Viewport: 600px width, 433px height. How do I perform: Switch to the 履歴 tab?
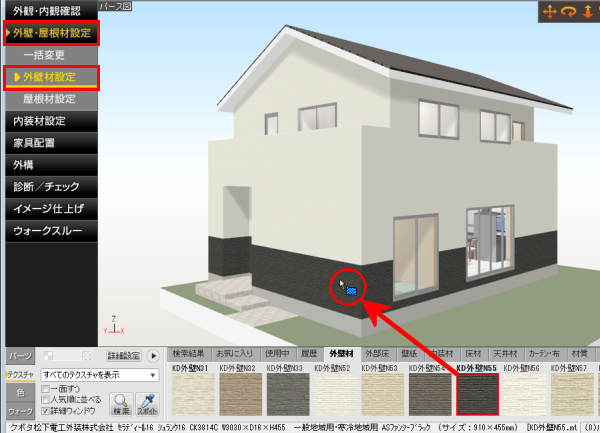[x=309, y=354]
